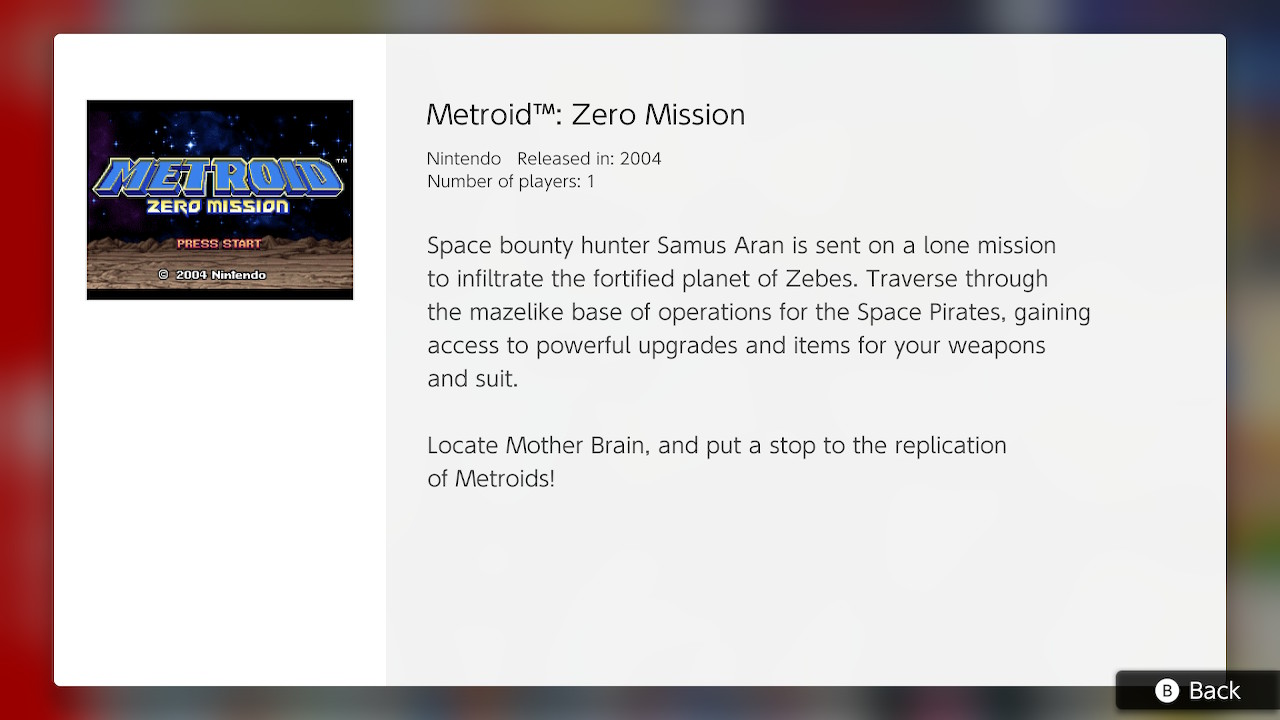This screenshot has width=1280, height=720.
Task: Click the METROID logo in the game thumbnail
Action: (x=219, y=176)
